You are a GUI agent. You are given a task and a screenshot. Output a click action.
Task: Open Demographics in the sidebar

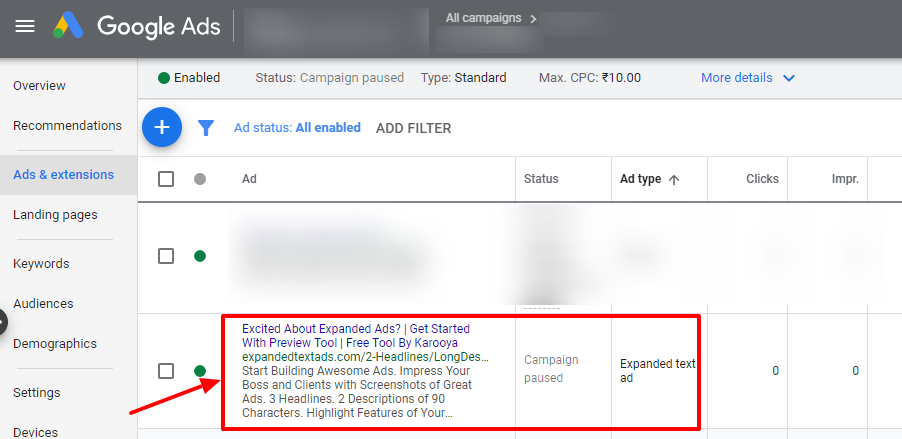(56, 343)
